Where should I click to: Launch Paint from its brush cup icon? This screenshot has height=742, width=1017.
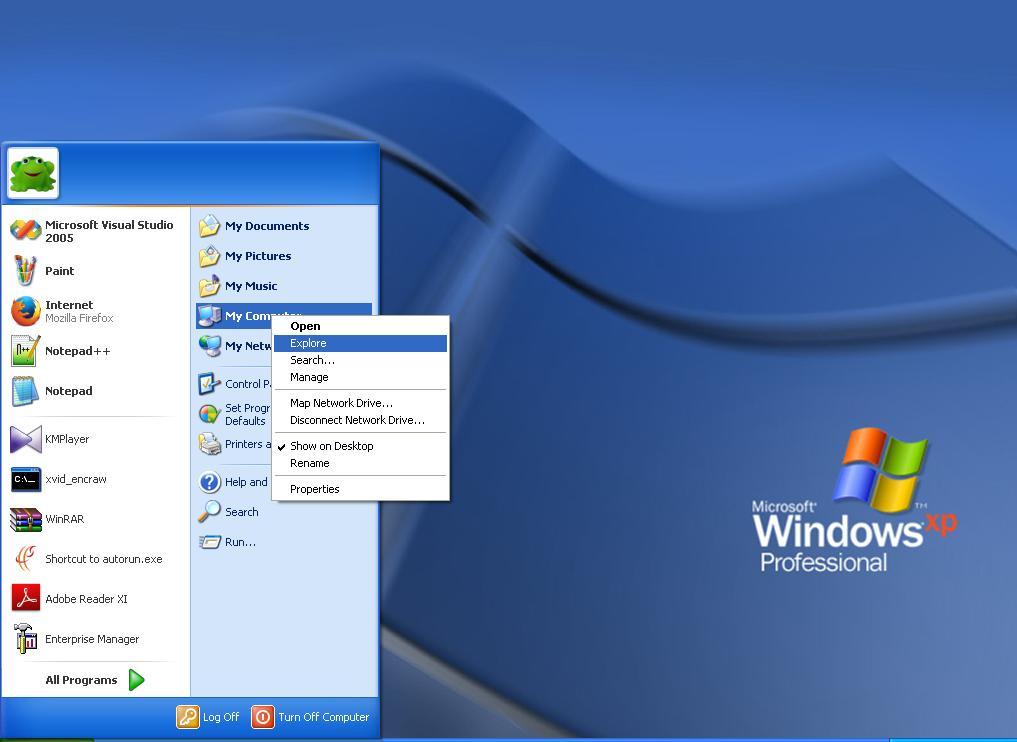click(x=26, y=270)
